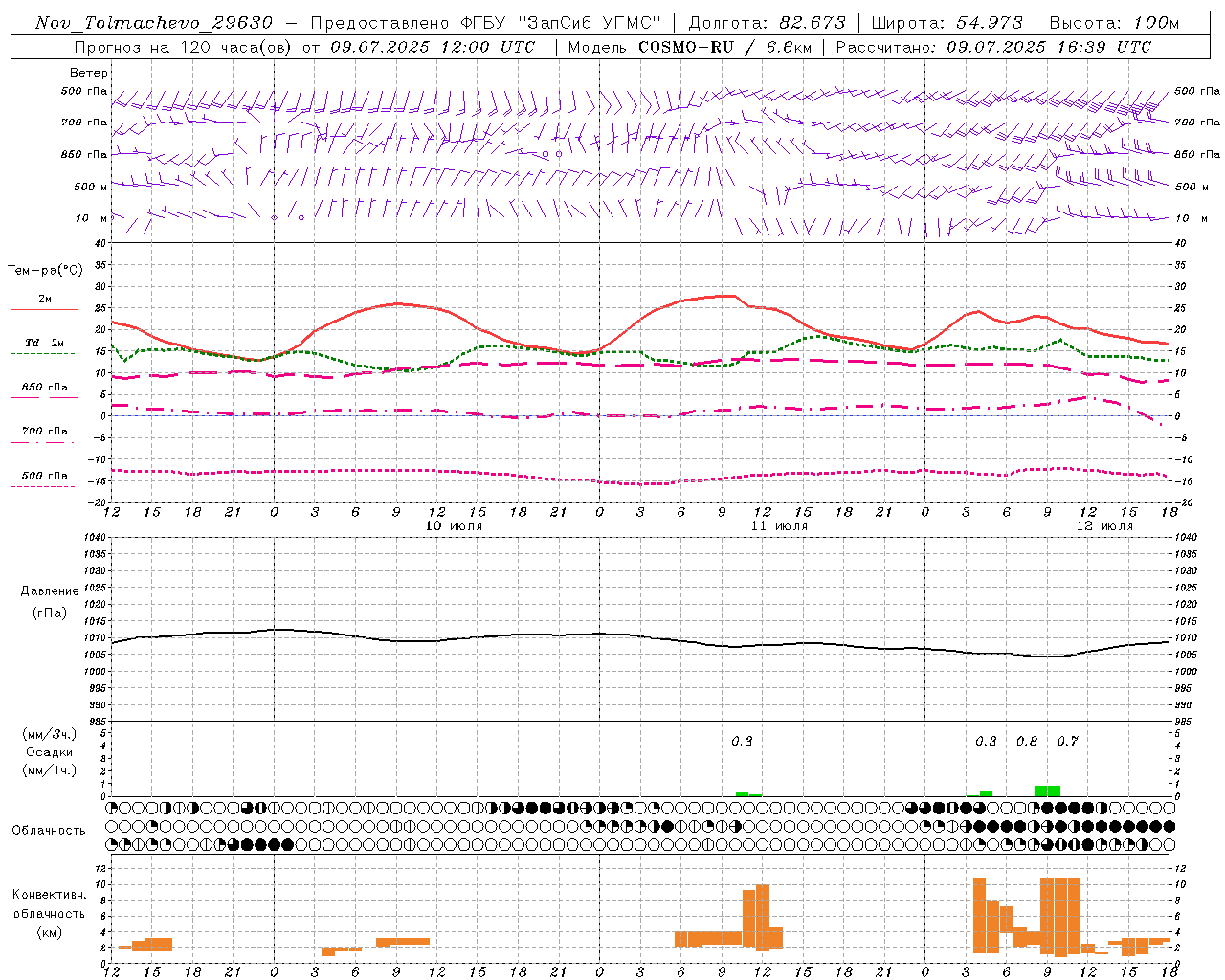Click the Конвективн. label
This screenshot has width=1225, height=980.
point(49,895)
